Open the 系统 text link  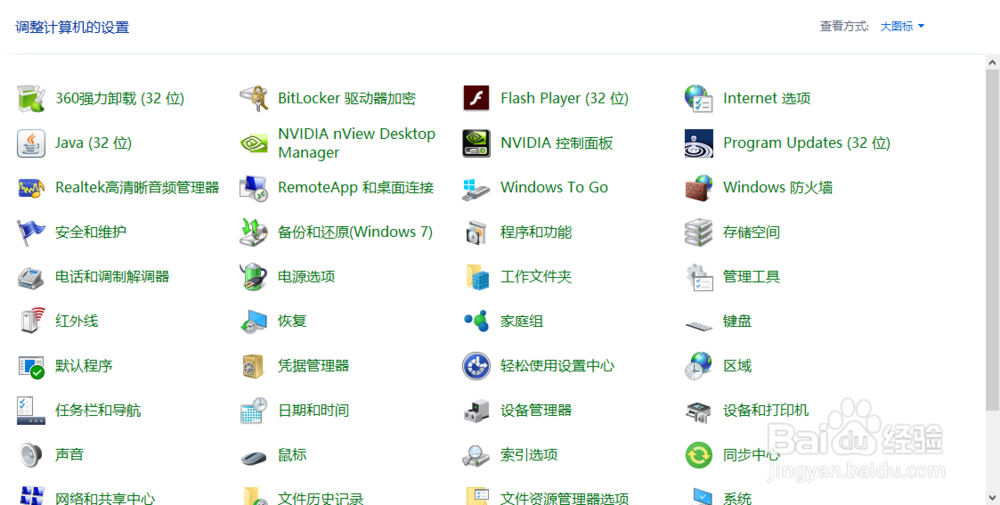click(737, 499)
